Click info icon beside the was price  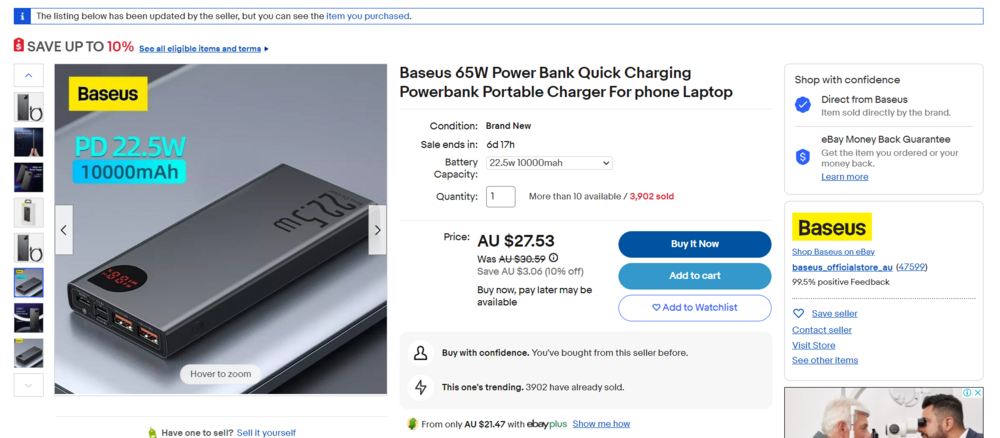point(553,258)
